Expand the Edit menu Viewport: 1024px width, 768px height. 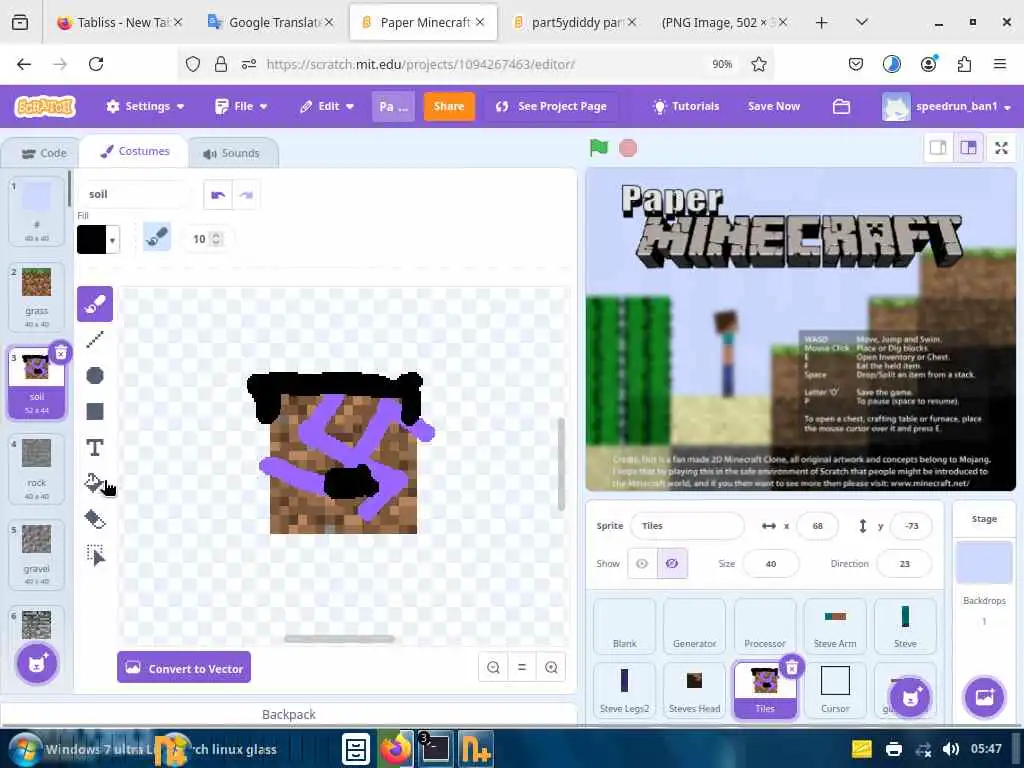327,106
